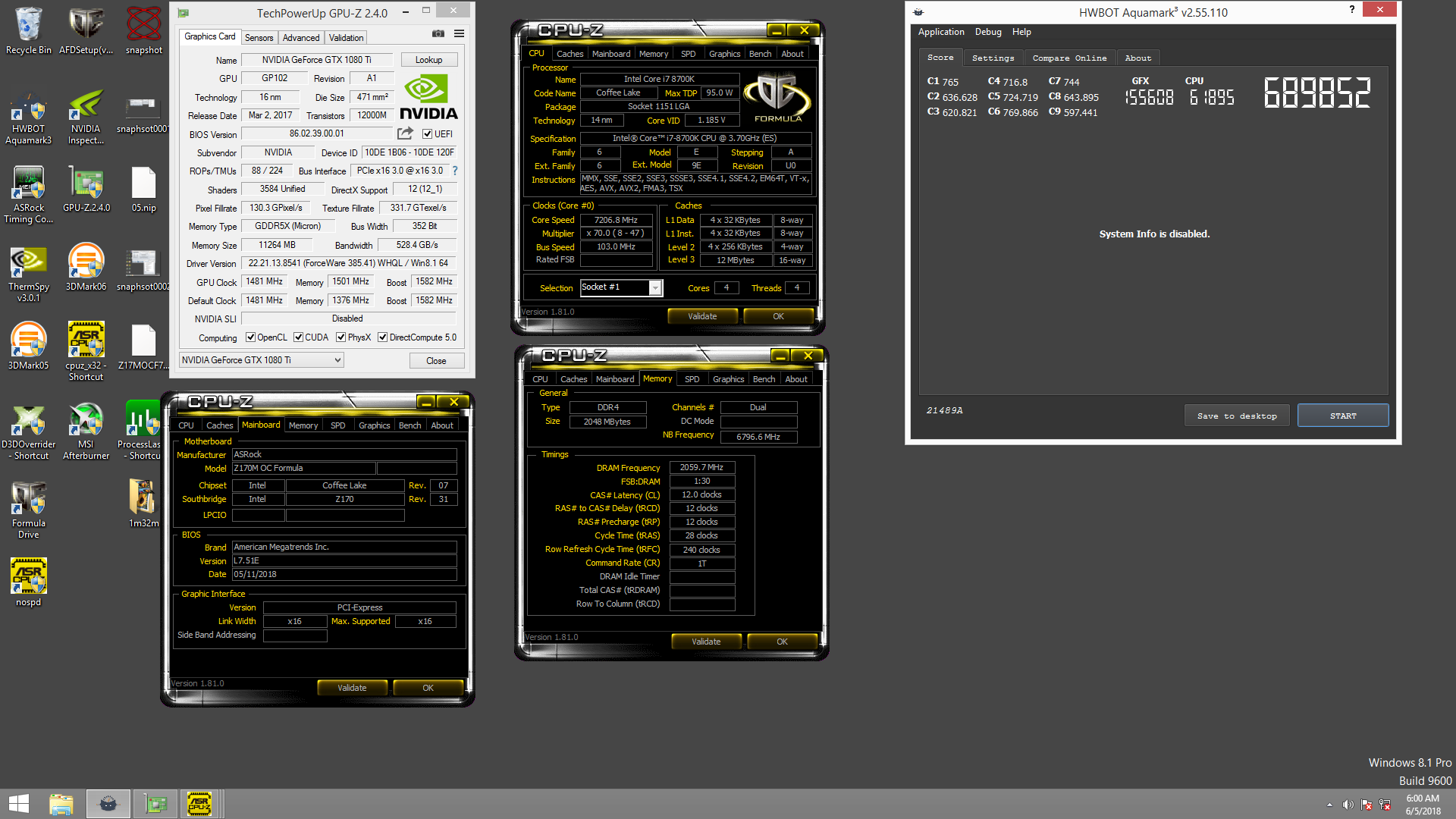Click bus interface question mark icon

tap(455, 171)
